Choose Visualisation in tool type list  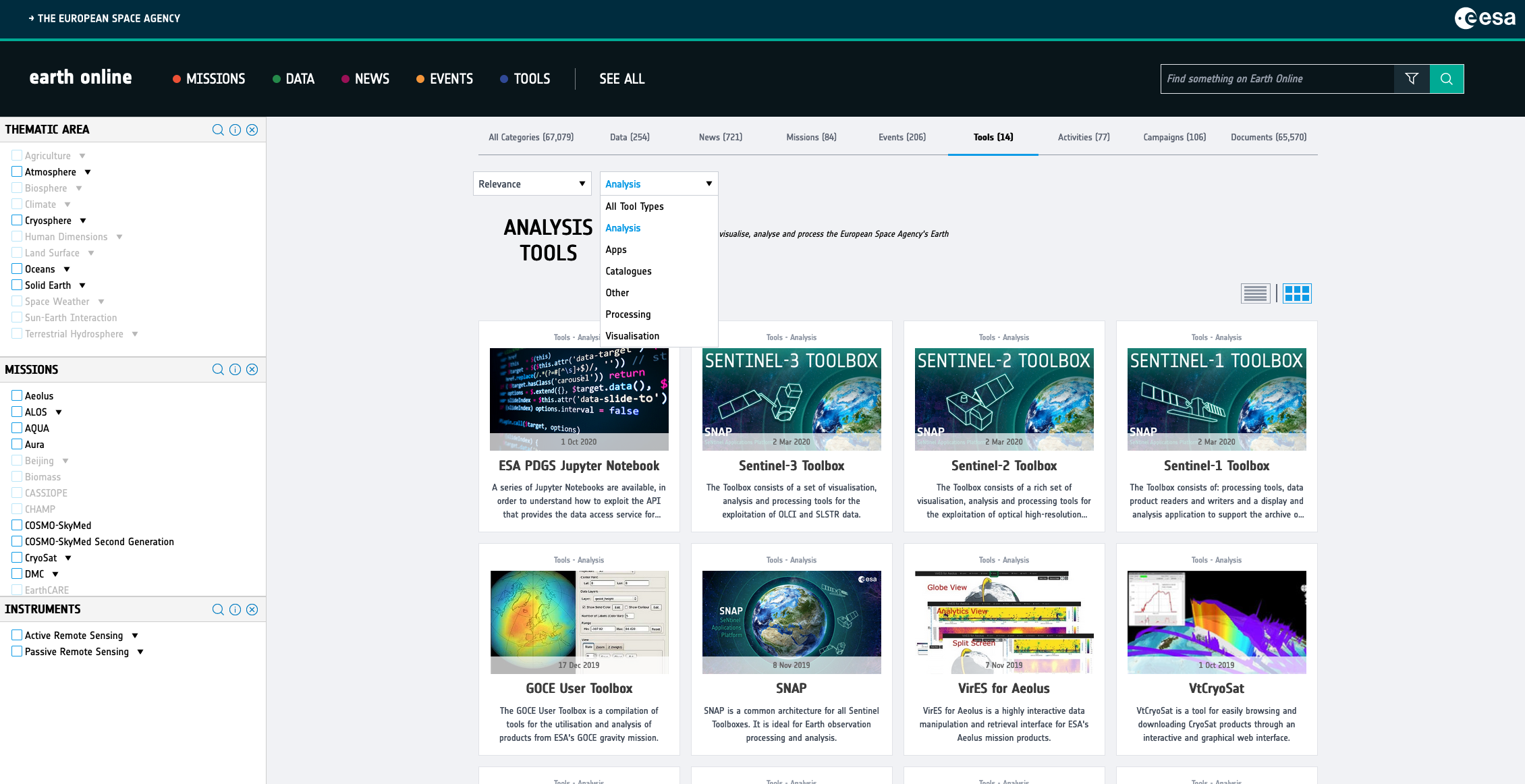point(659,336)
